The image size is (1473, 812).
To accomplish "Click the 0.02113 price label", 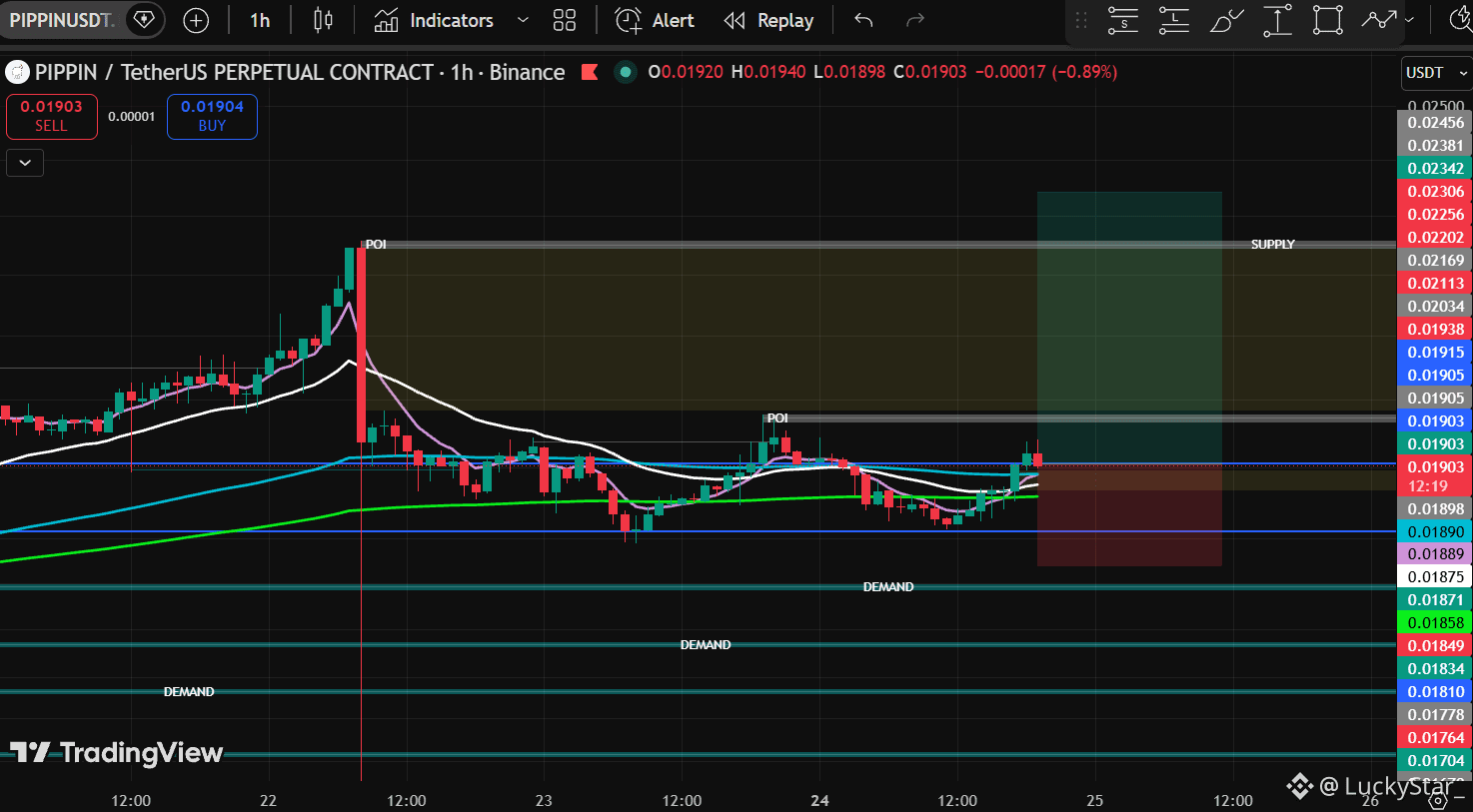I will click(x=1435, y=284).
